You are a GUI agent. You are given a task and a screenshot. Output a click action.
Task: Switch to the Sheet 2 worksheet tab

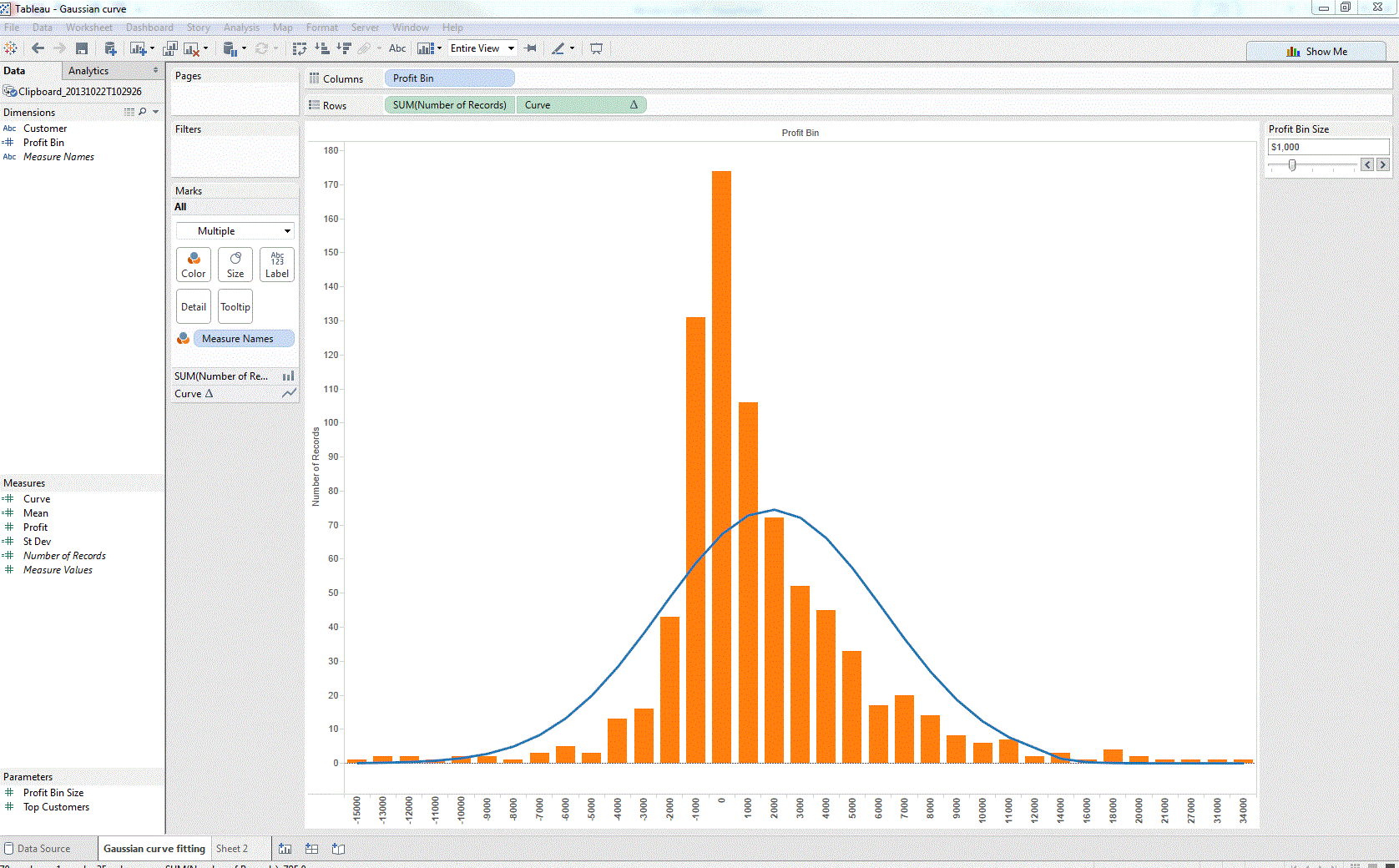point(232,848)
